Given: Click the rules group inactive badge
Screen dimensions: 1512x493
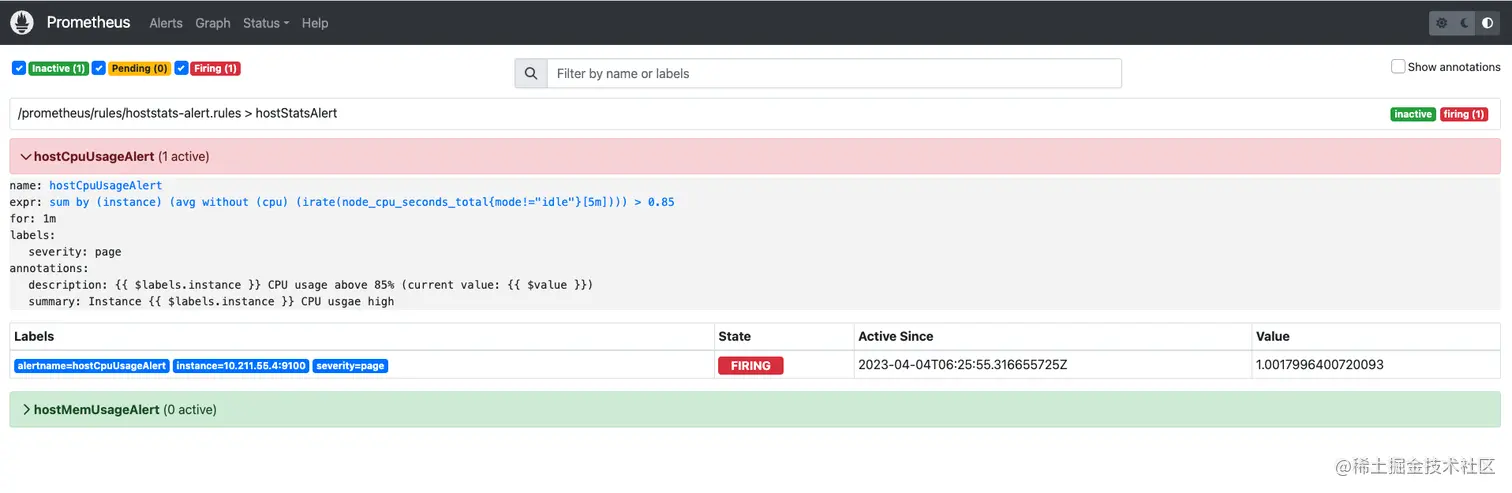Looking at the screenshot, I should [1413, 114].
